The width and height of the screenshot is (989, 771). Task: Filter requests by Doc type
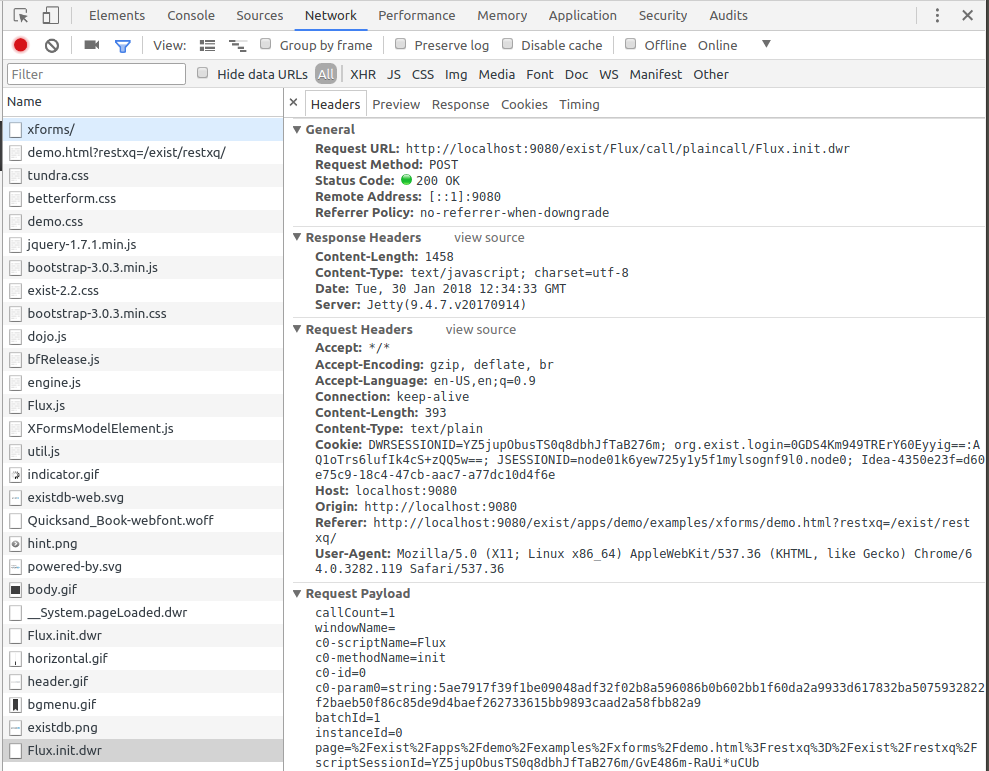[576, 74]
